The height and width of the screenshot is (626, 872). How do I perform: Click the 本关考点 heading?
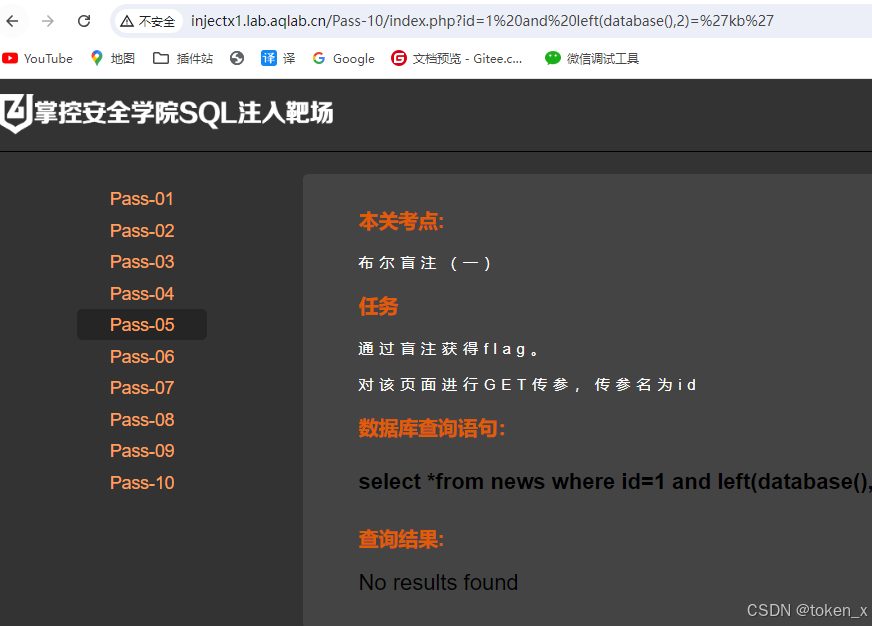[401, 221]
